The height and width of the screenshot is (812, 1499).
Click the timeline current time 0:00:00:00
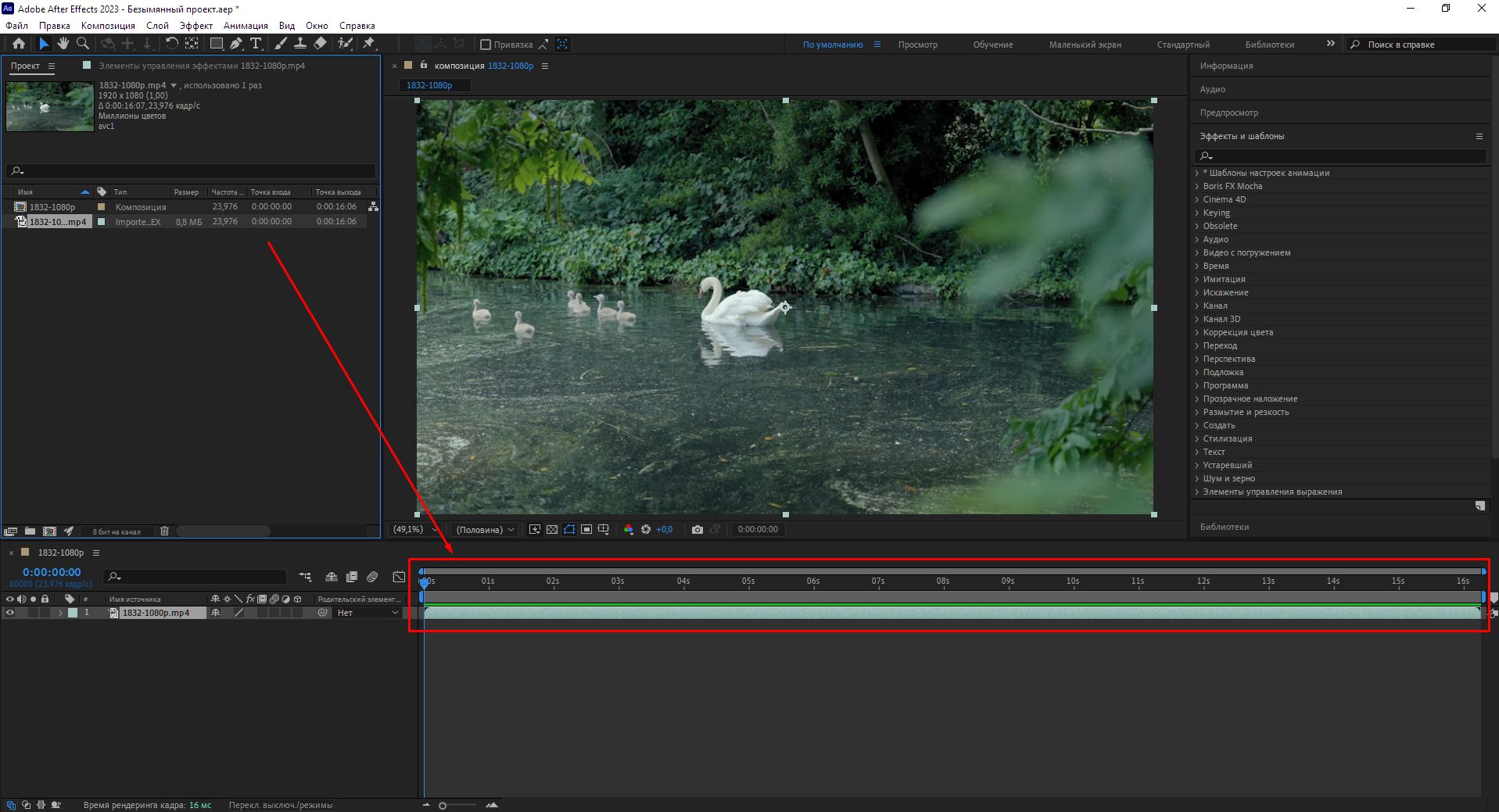click(x=52, y=572)
